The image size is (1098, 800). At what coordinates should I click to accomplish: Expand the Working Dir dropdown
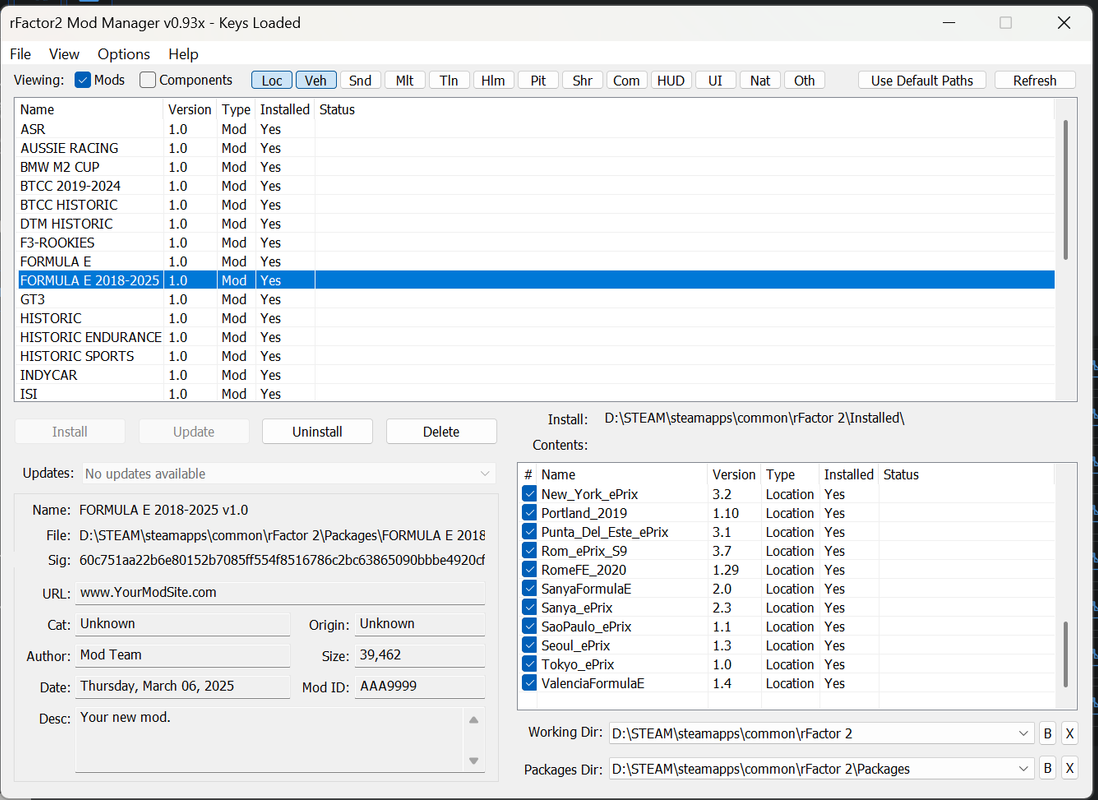point(1024,733)
